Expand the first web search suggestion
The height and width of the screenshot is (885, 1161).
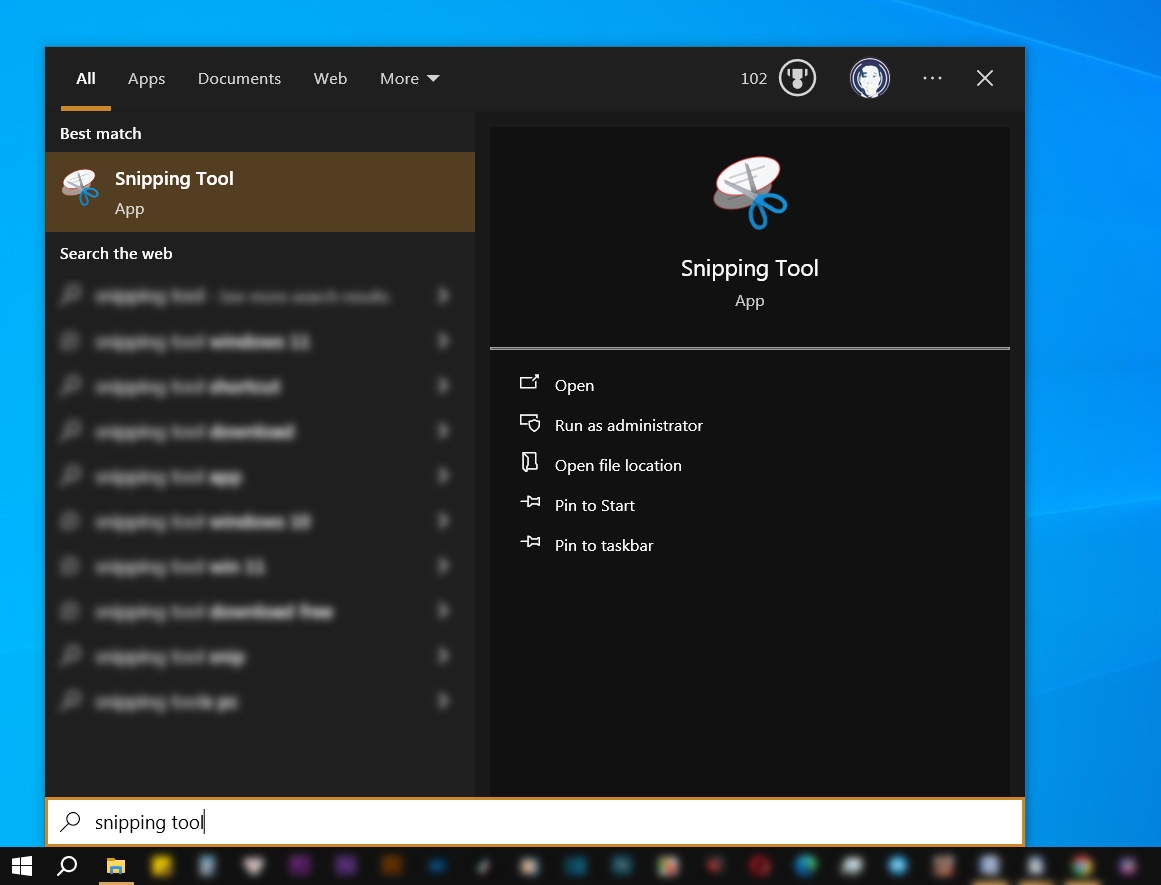pos(444,296)
